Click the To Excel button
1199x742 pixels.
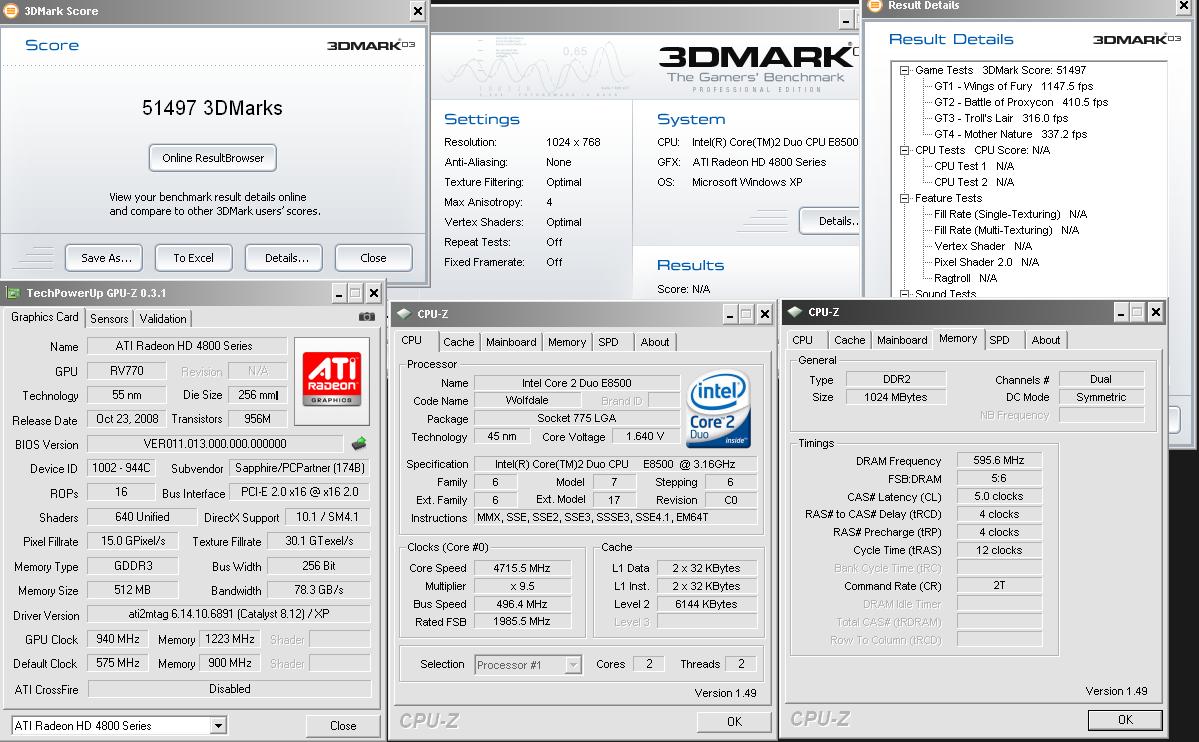[193, 258]
